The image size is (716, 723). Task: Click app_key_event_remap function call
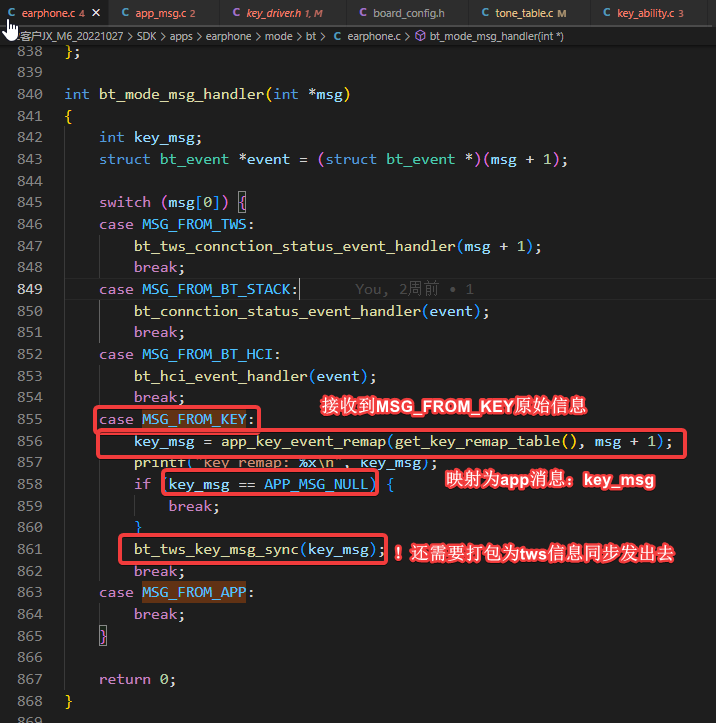pyautogui.click(x=303, y=441)
